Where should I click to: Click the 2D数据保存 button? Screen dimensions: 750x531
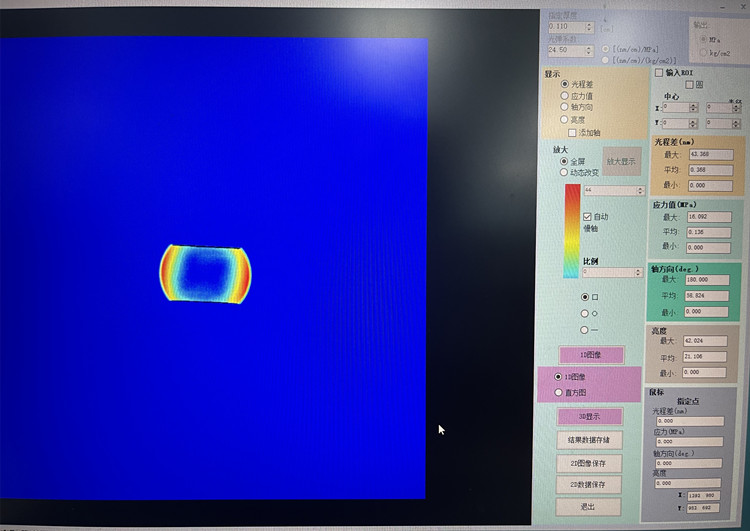click(590, 485)
